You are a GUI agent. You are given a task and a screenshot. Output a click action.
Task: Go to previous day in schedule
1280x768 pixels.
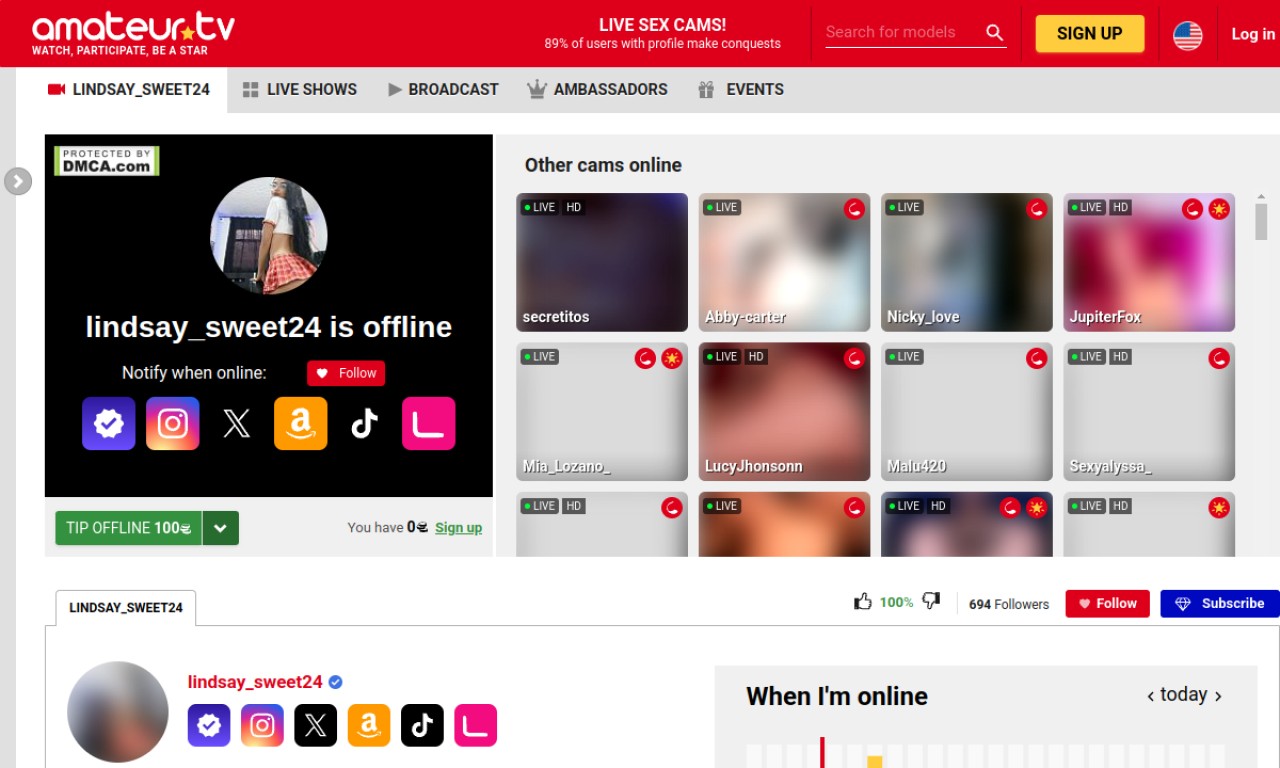point(1151,696)
